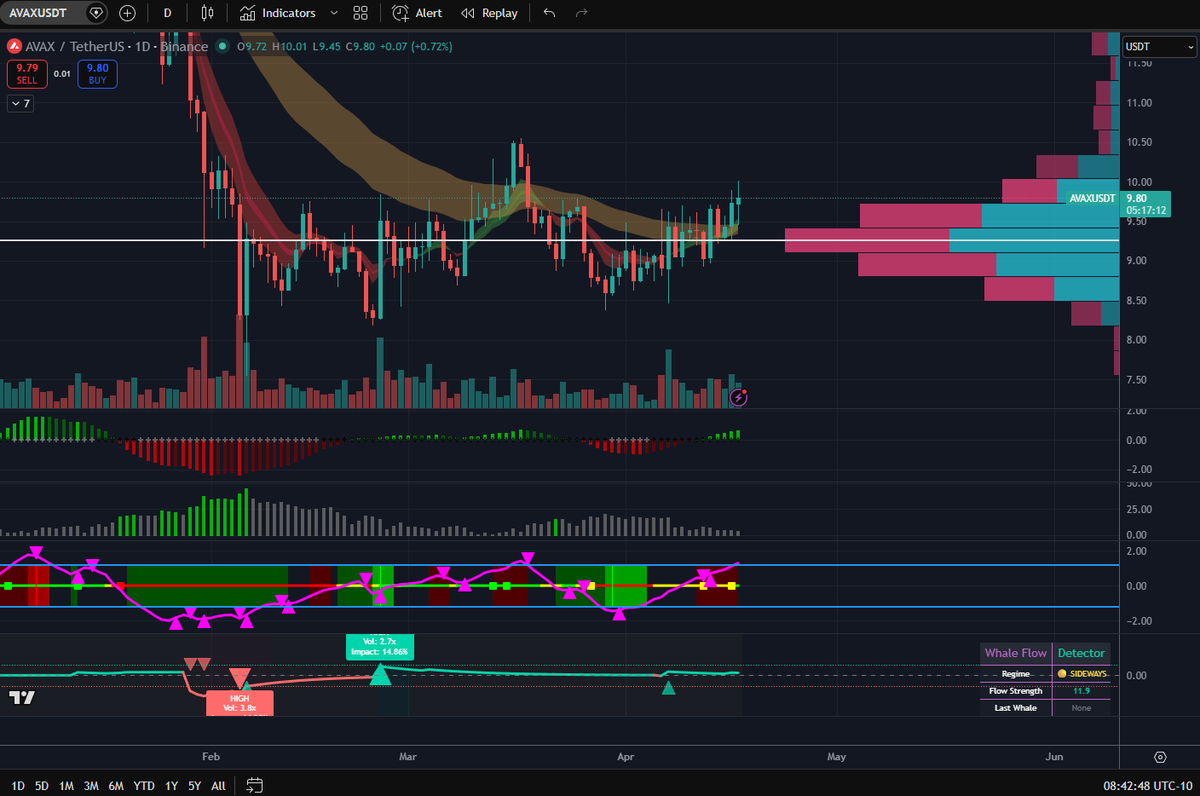Viewport: 1200px width, 796px height.
Task: Click the green market status dot
Action: click(221, 46)
